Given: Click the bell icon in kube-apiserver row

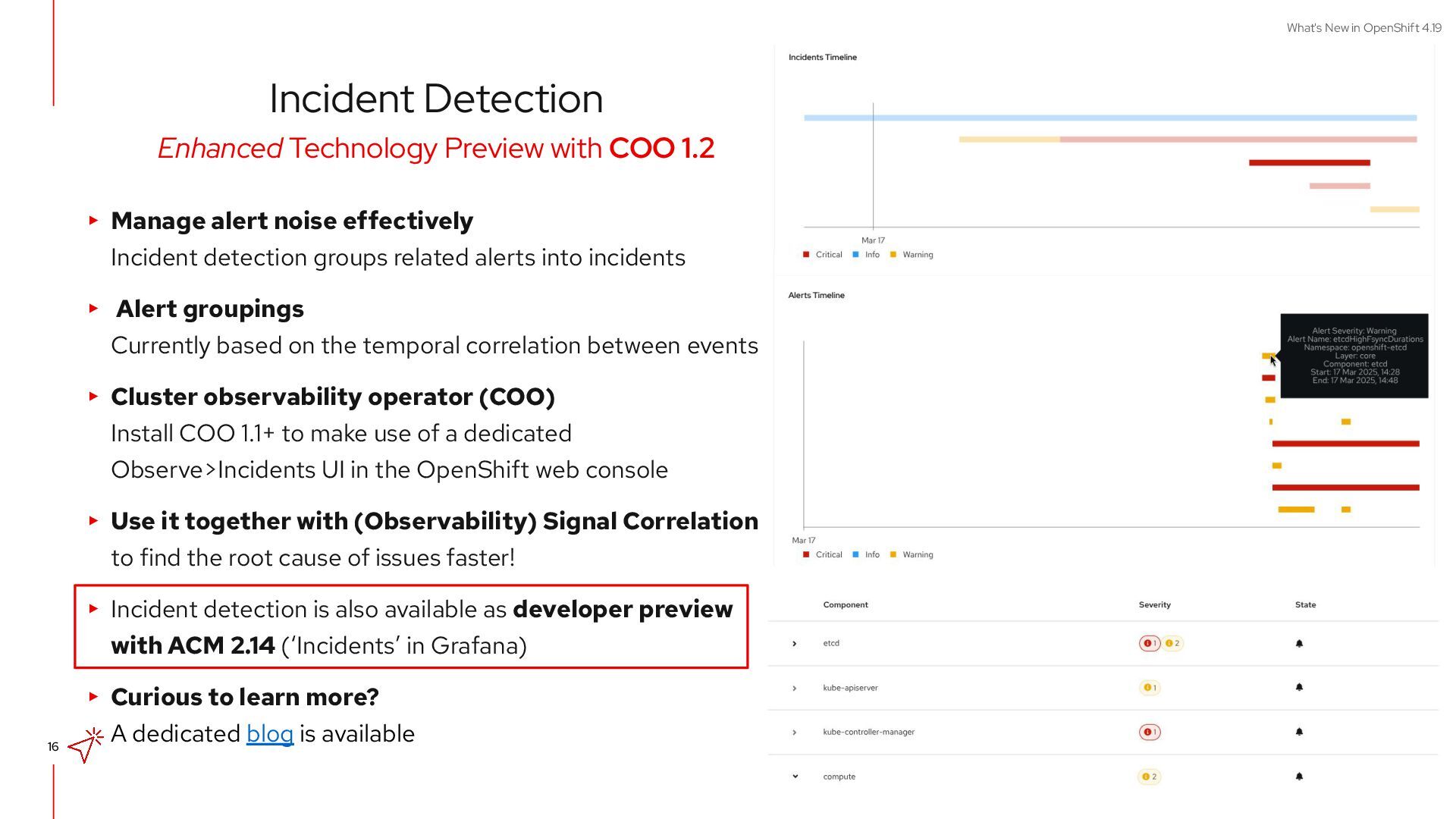Looking at the screenshot, I should [x=1299, y=688].
